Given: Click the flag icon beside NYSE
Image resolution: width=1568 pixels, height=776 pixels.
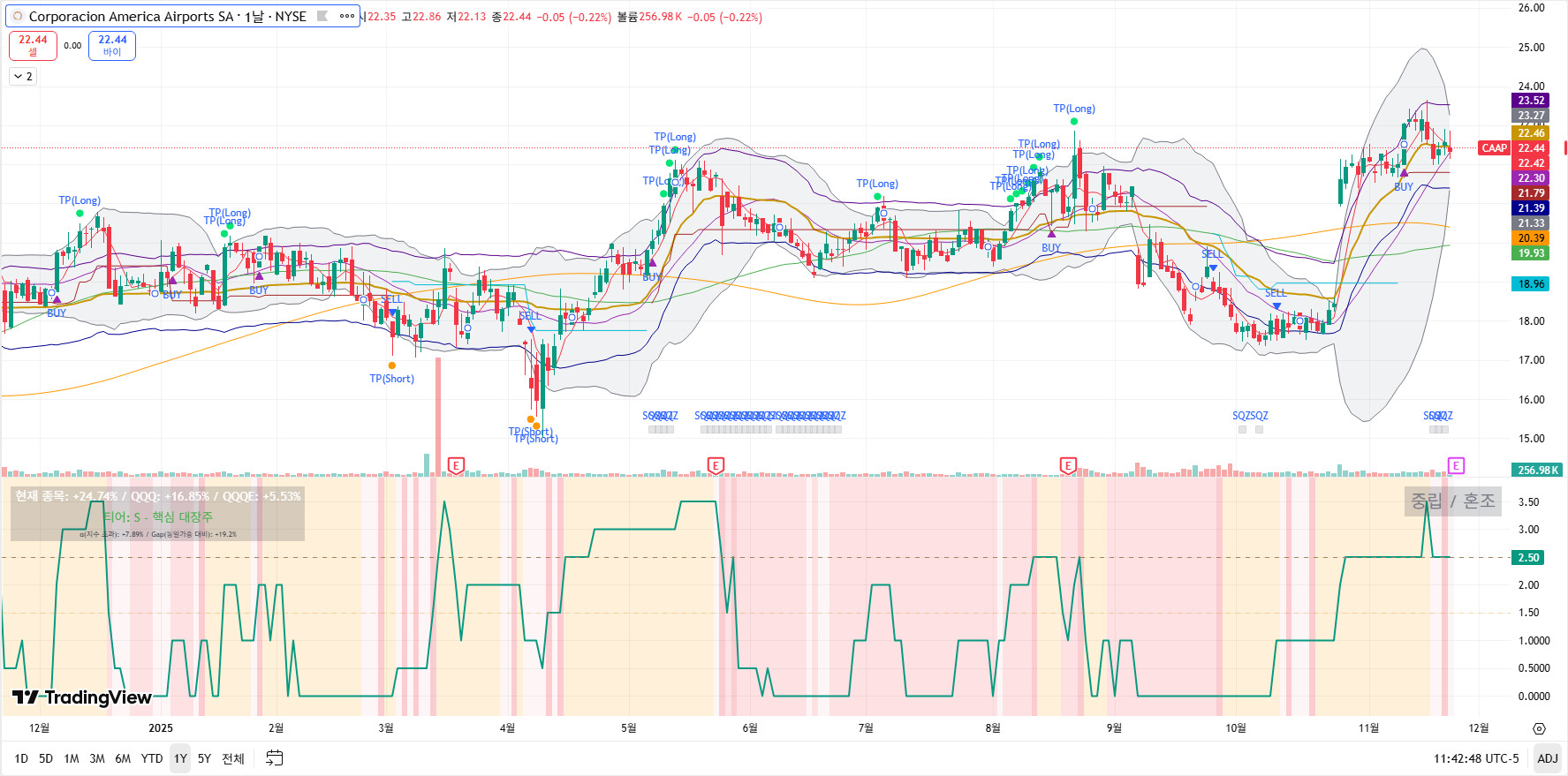Looking at the screenshot, I should pos(322,16).
